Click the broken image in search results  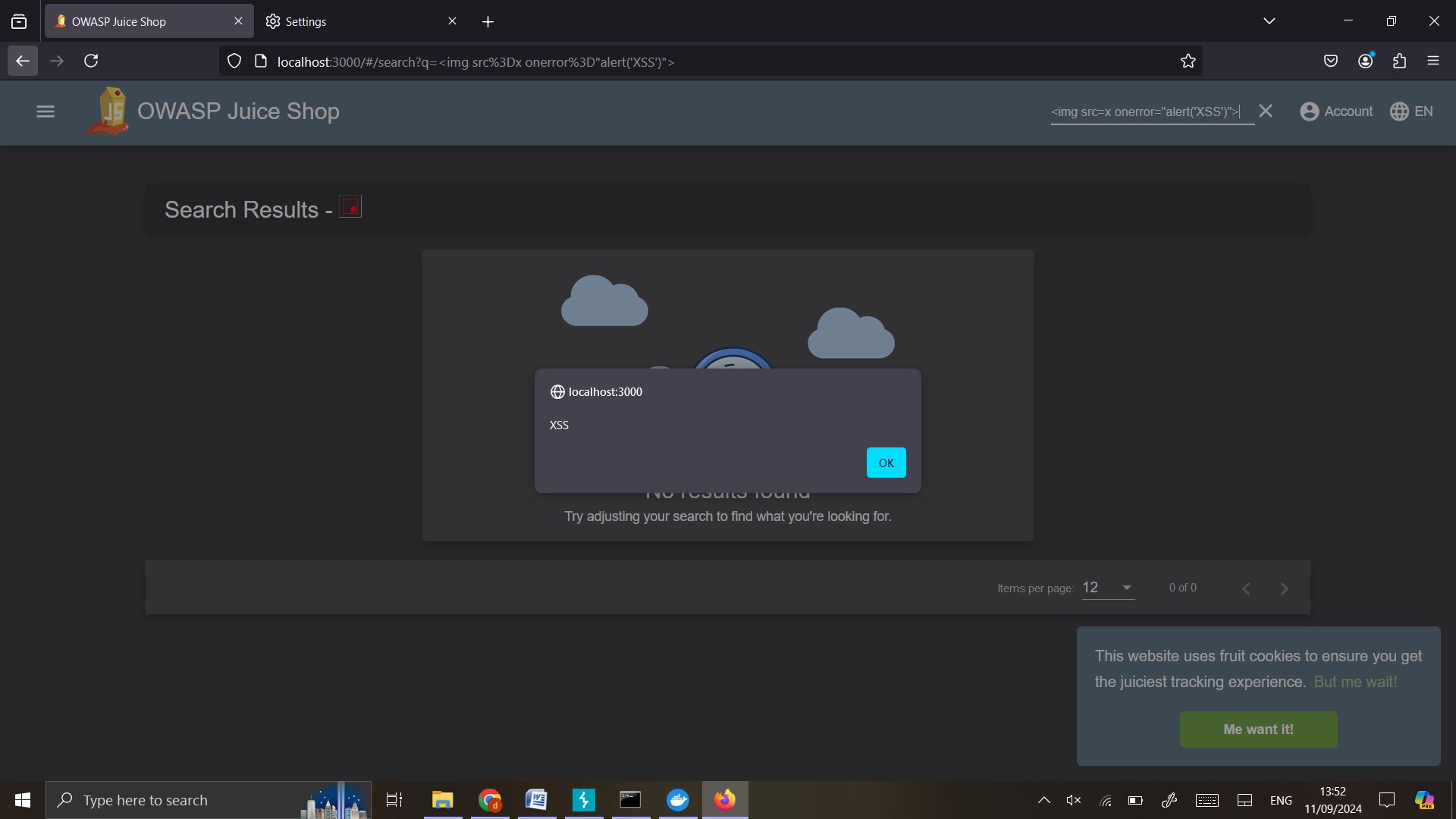[350, 207]
